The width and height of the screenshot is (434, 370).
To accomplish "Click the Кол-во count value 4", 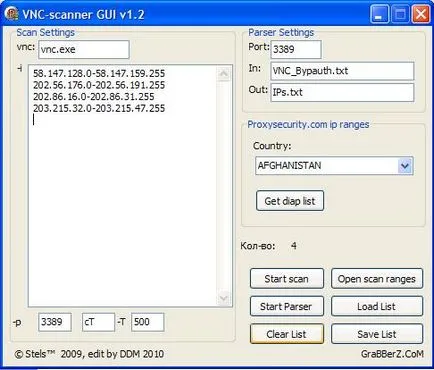I will point(294,246).
